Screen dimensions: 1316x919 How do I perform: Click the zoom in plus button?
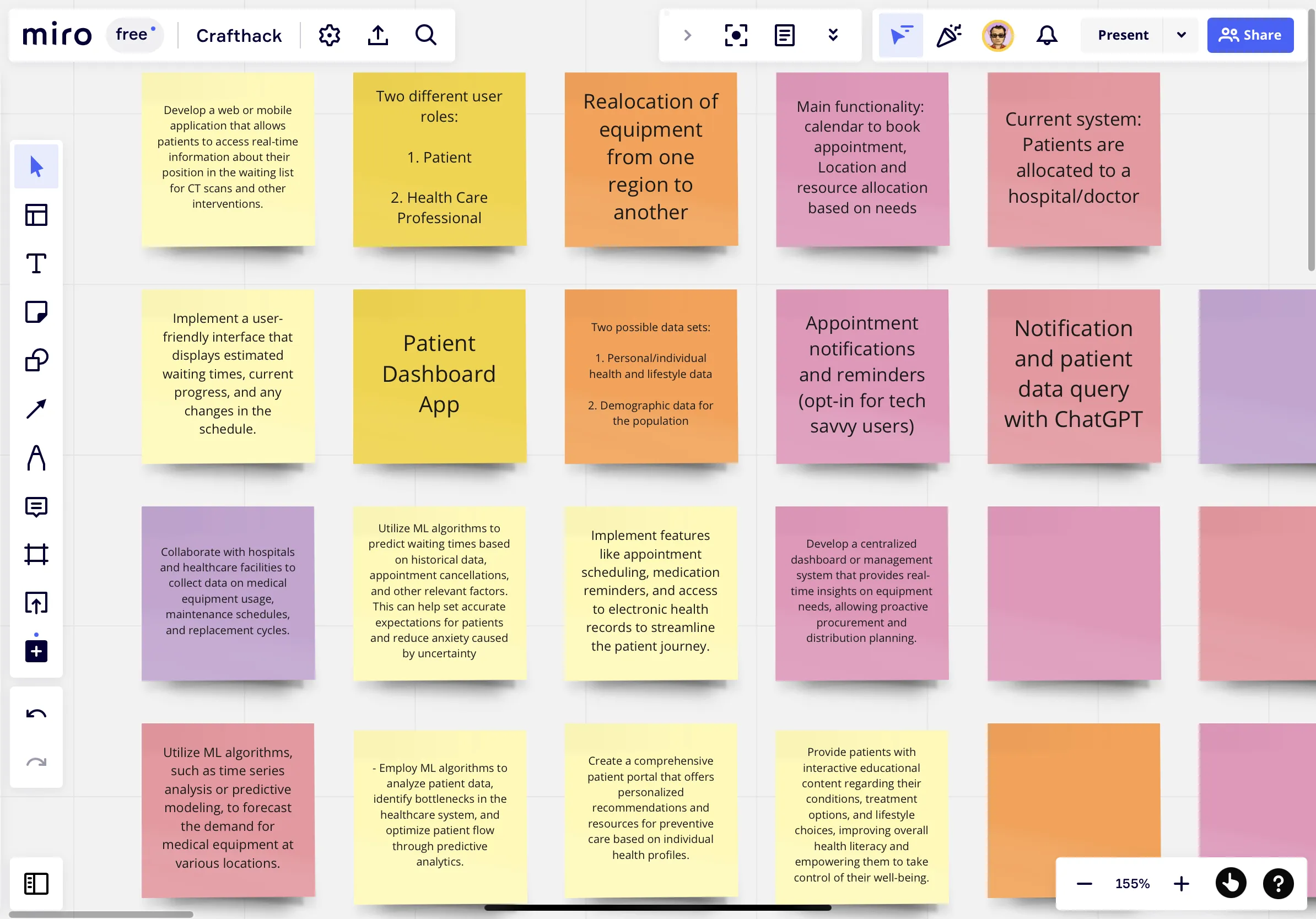pyautogui.click(x=1182, y=883)
